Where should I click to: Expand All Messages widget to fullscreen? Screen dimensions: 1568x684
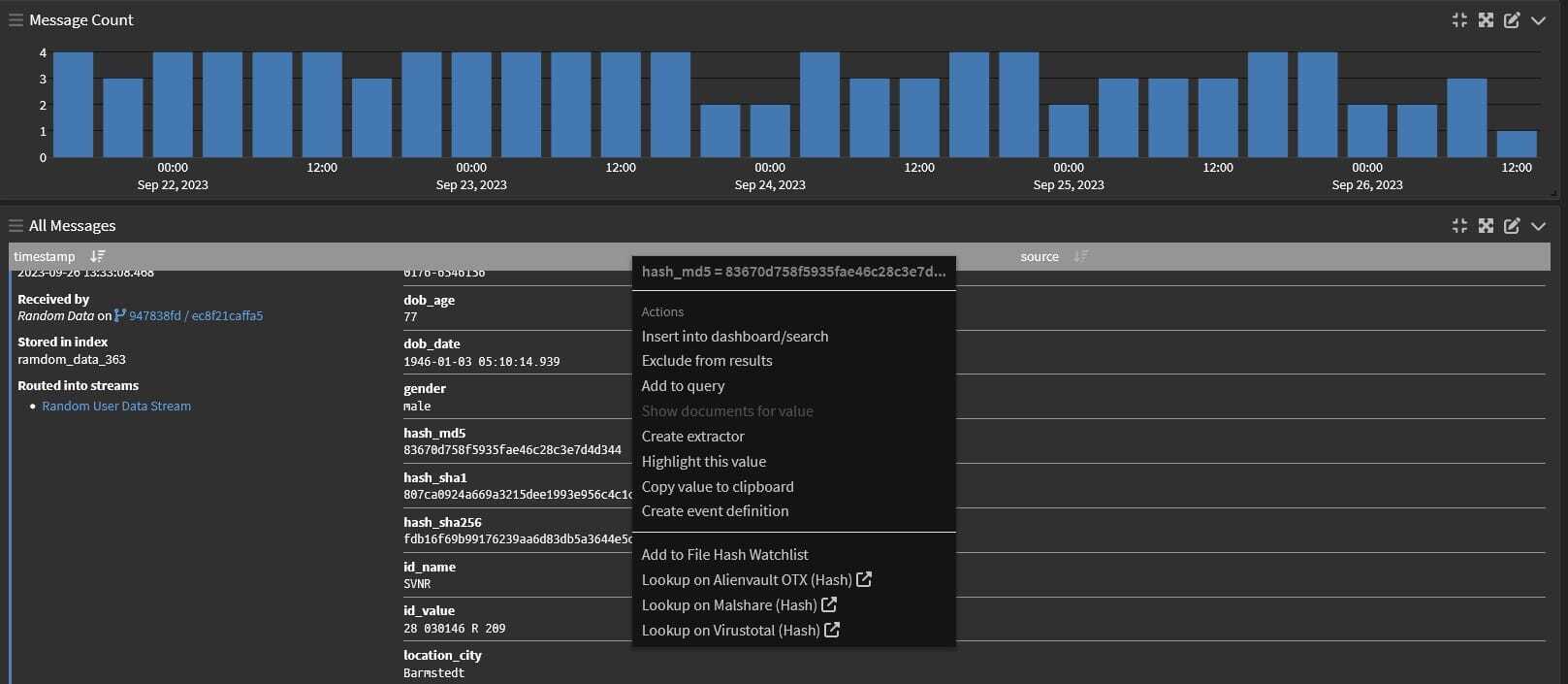1486,226
